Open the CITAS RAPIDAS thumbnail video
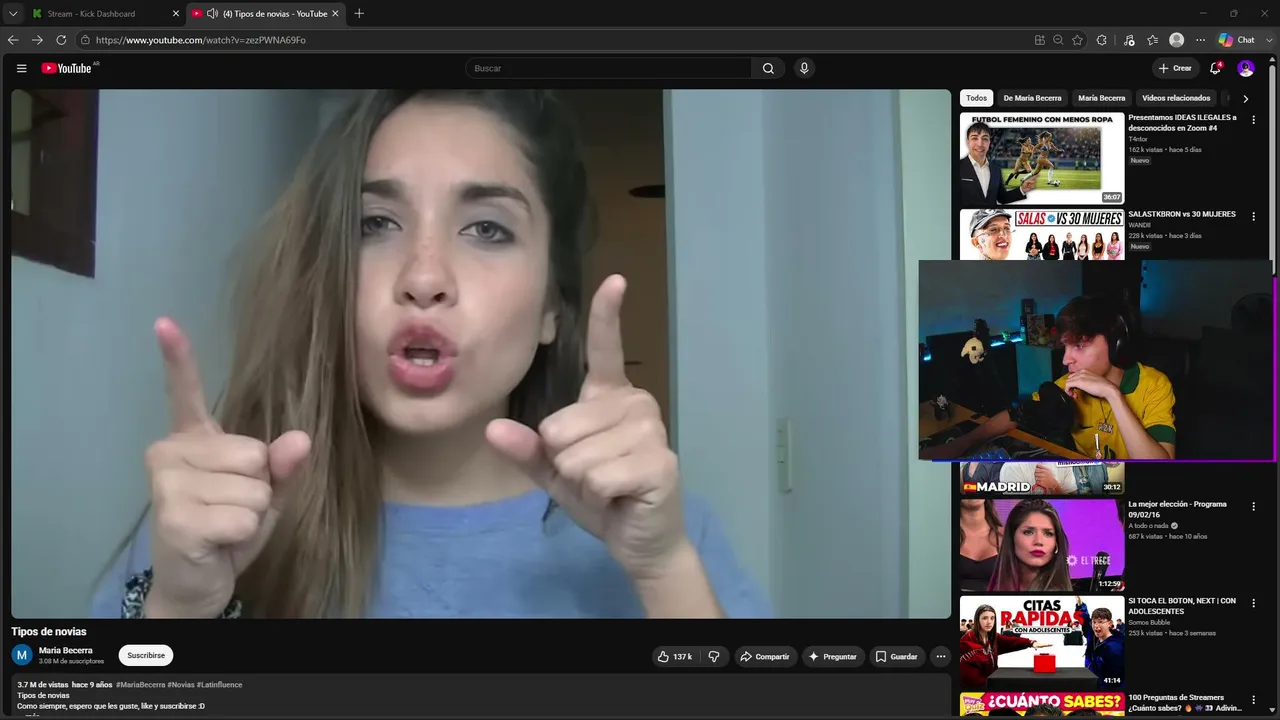The height and width of the screenshot is (720, 1280). 1042,642
